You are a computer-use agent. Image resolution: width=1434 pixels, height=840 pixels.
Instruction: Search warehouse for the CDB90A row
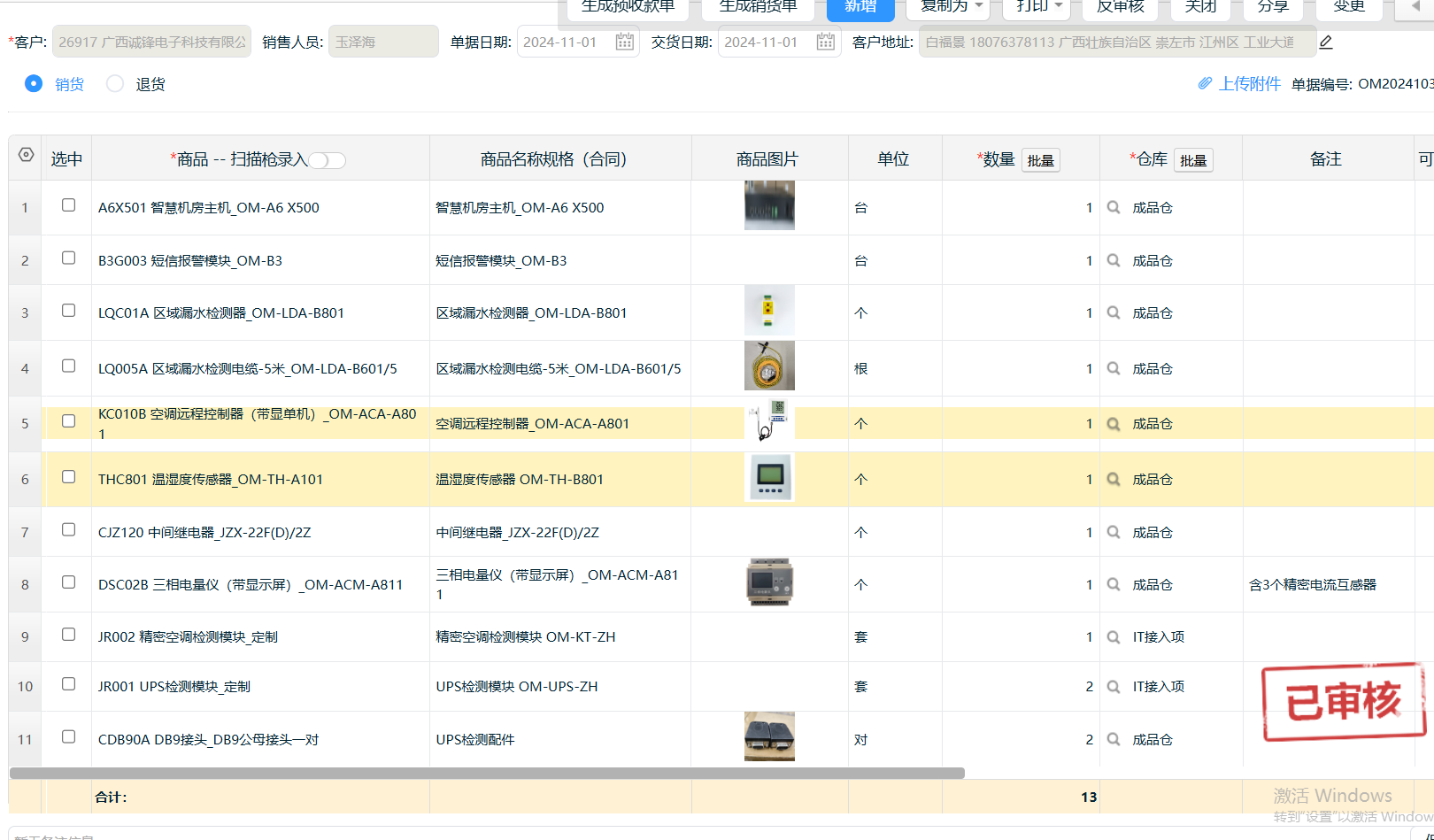(x=1114, y=739)
